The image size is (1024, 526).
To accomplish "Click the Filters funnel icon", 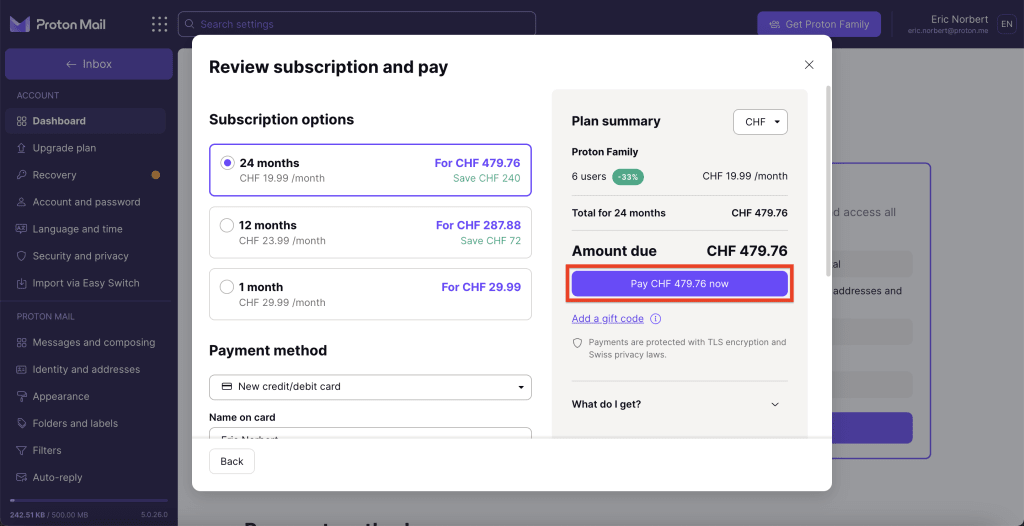I will 21,450.
